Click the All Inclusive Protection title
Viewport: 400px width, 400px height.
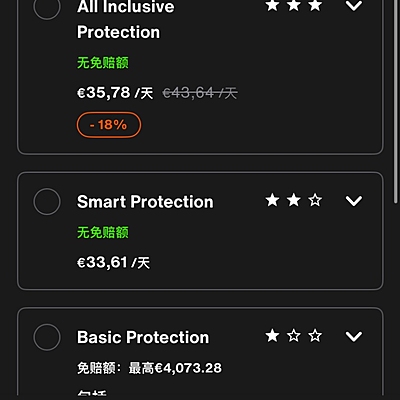click(x=126, y=19)
